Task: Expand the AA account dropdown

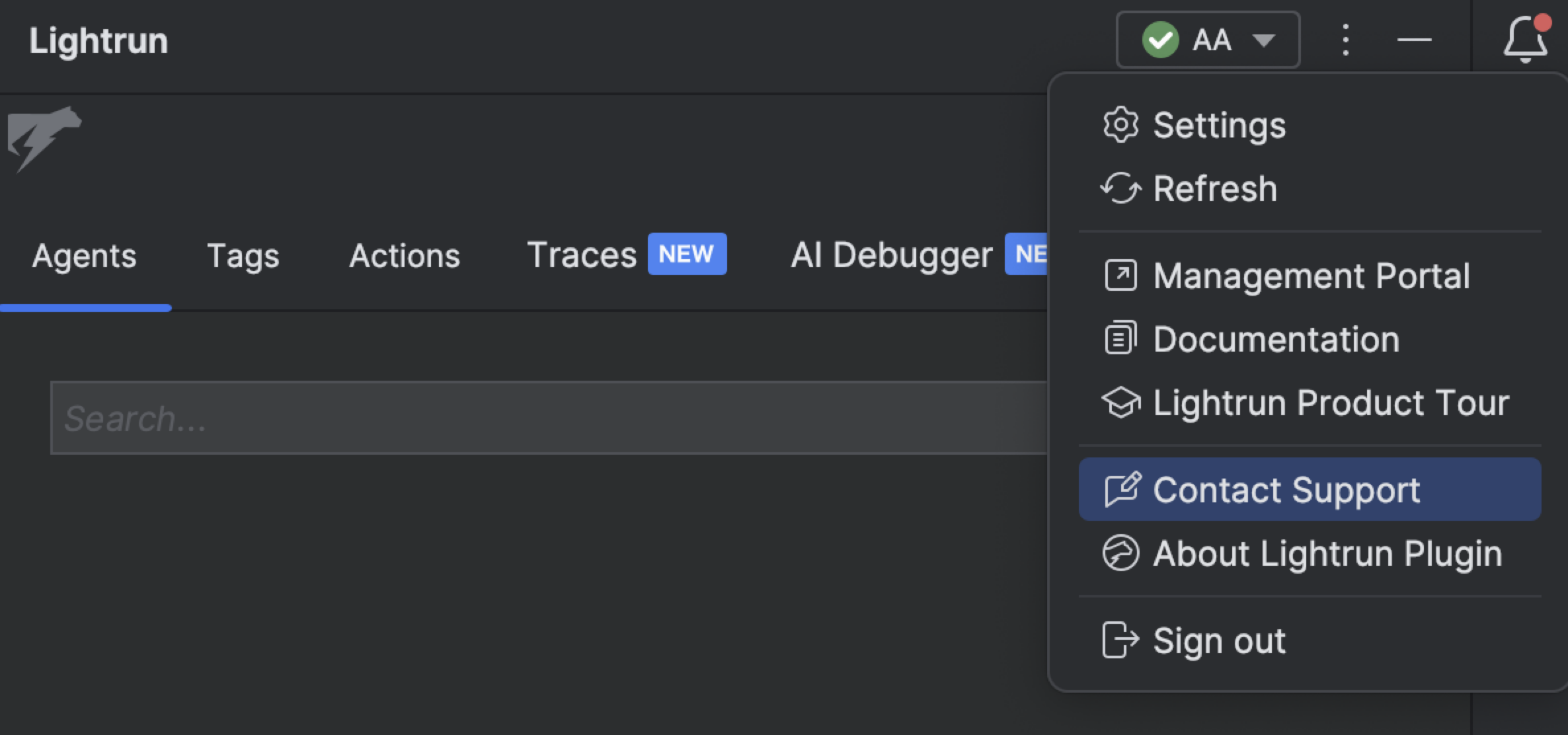Action: [1263, 40]
